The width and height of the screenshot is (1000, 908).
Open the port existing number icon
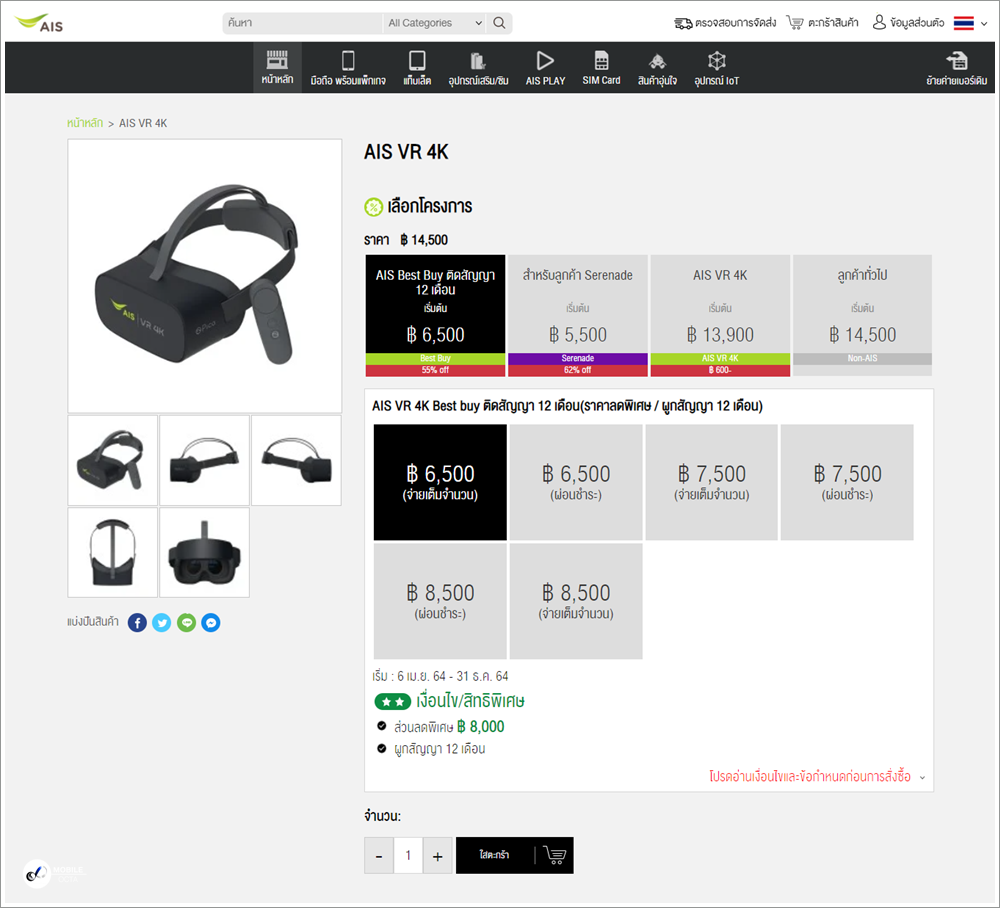point(957,61)
